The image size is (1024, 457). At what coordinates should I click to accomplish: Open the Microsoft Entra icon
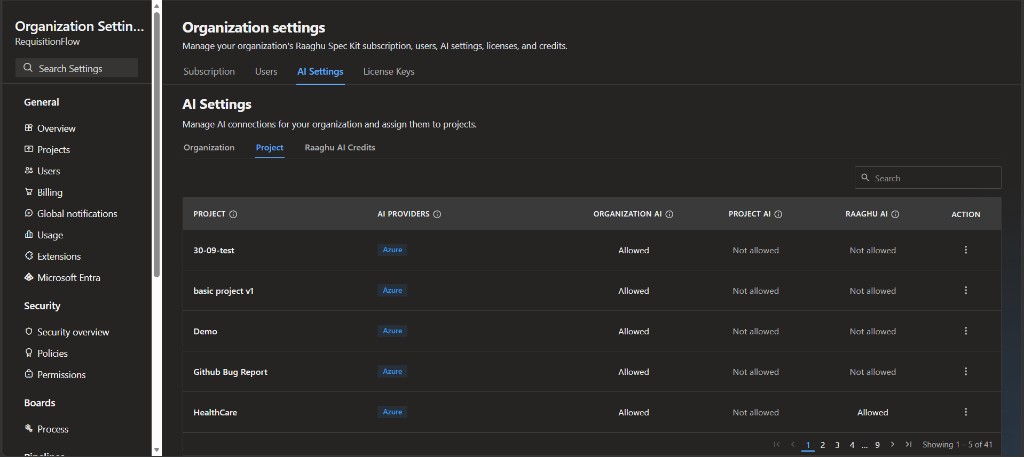pyautogui.click(x=29, y=277)
